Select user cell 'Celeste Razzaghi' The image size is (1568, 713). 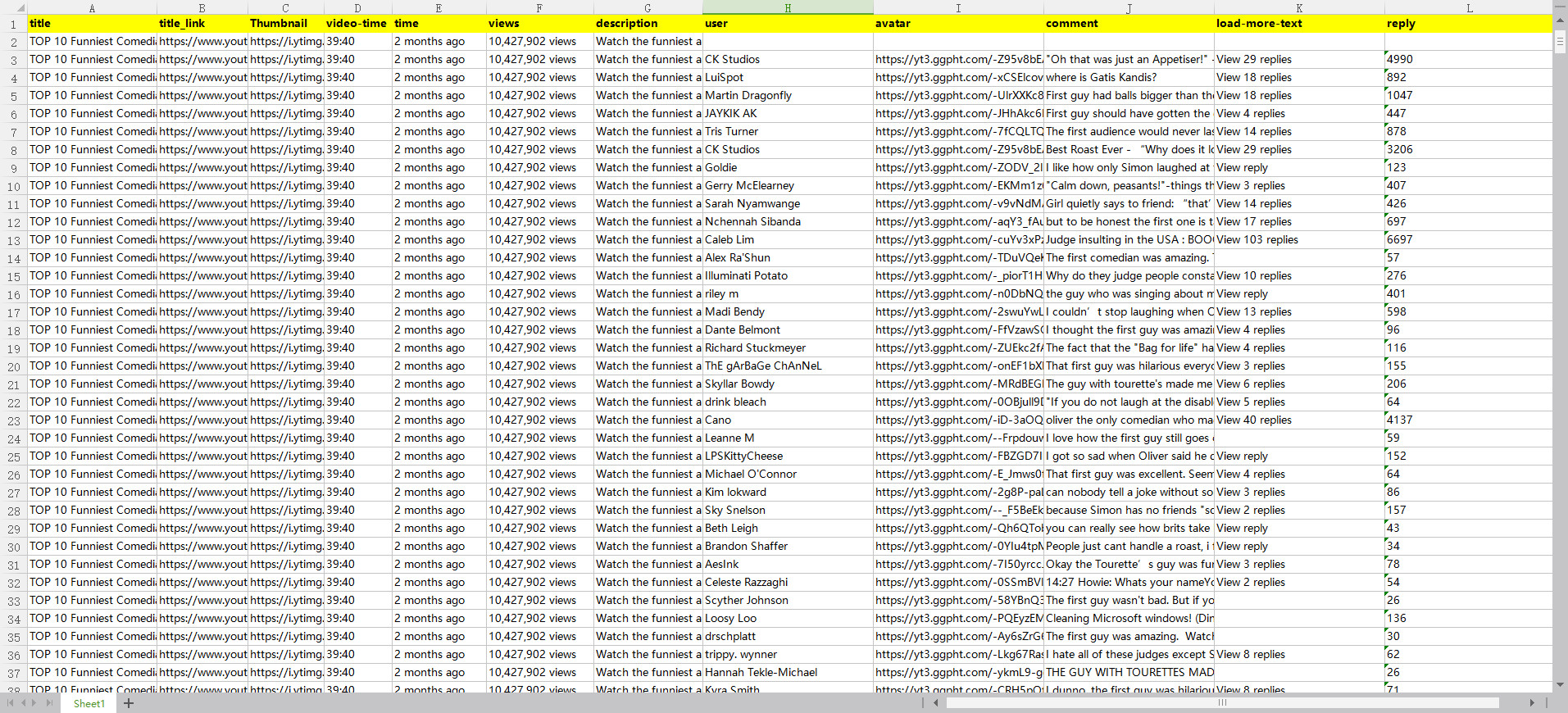[788, 583]
